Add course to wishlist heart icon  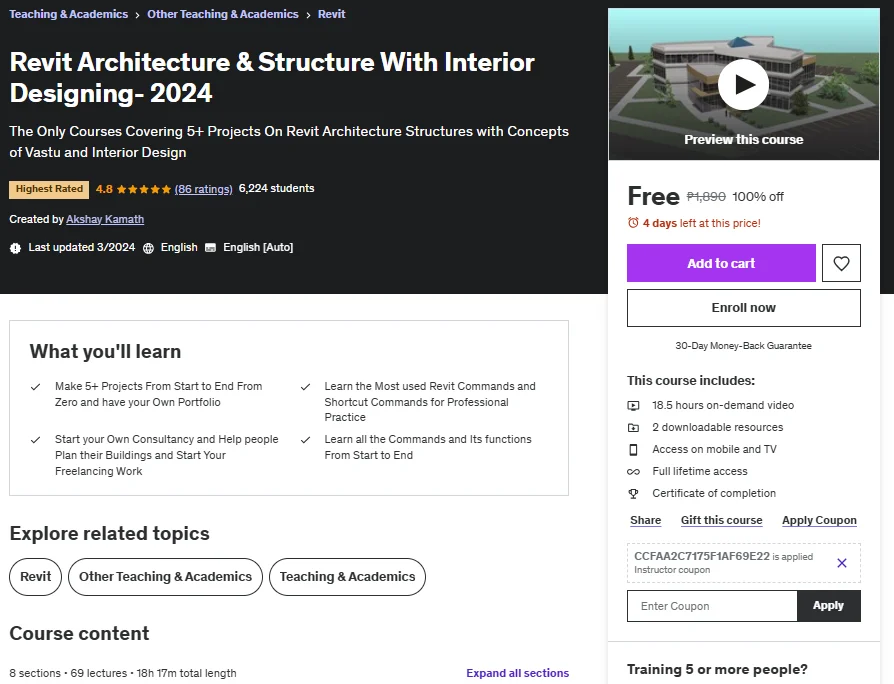click(x=842, y=263)
